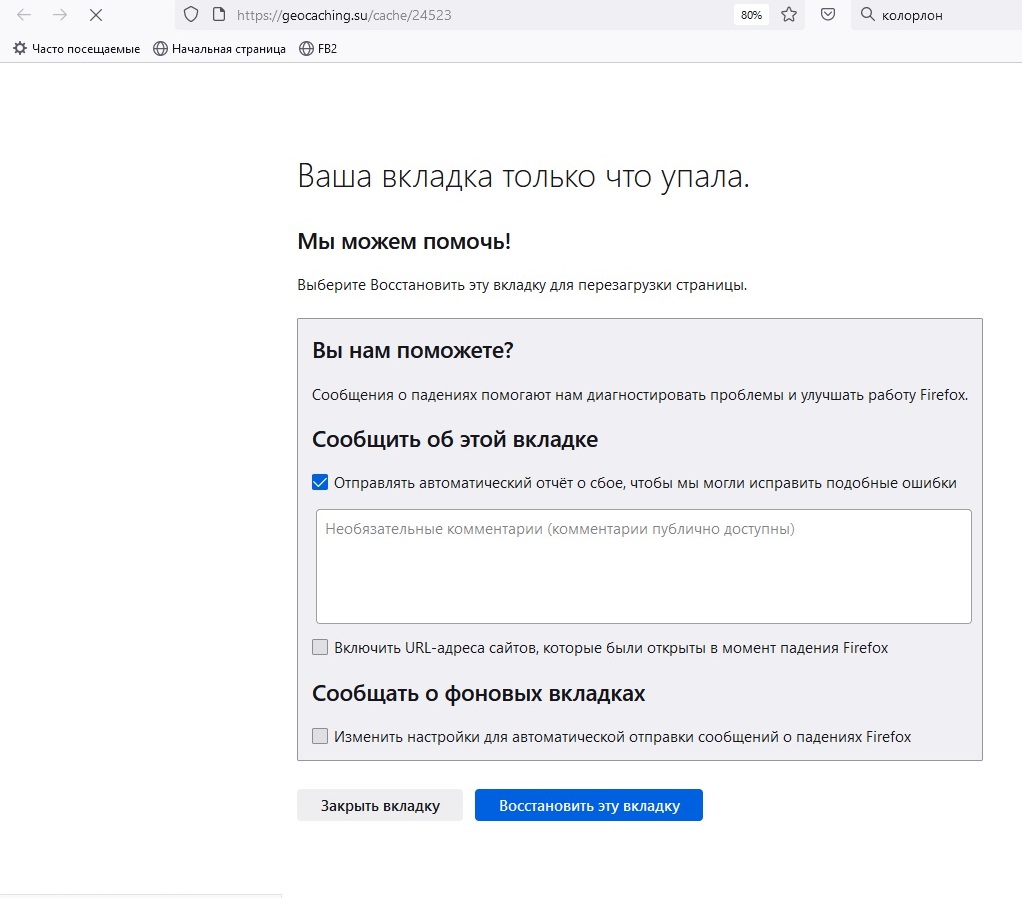Image resolution: width=1022 pixels, height=898 pixels.
Task: Click the geocaching.su URL address field
Action: click(450, 15)
